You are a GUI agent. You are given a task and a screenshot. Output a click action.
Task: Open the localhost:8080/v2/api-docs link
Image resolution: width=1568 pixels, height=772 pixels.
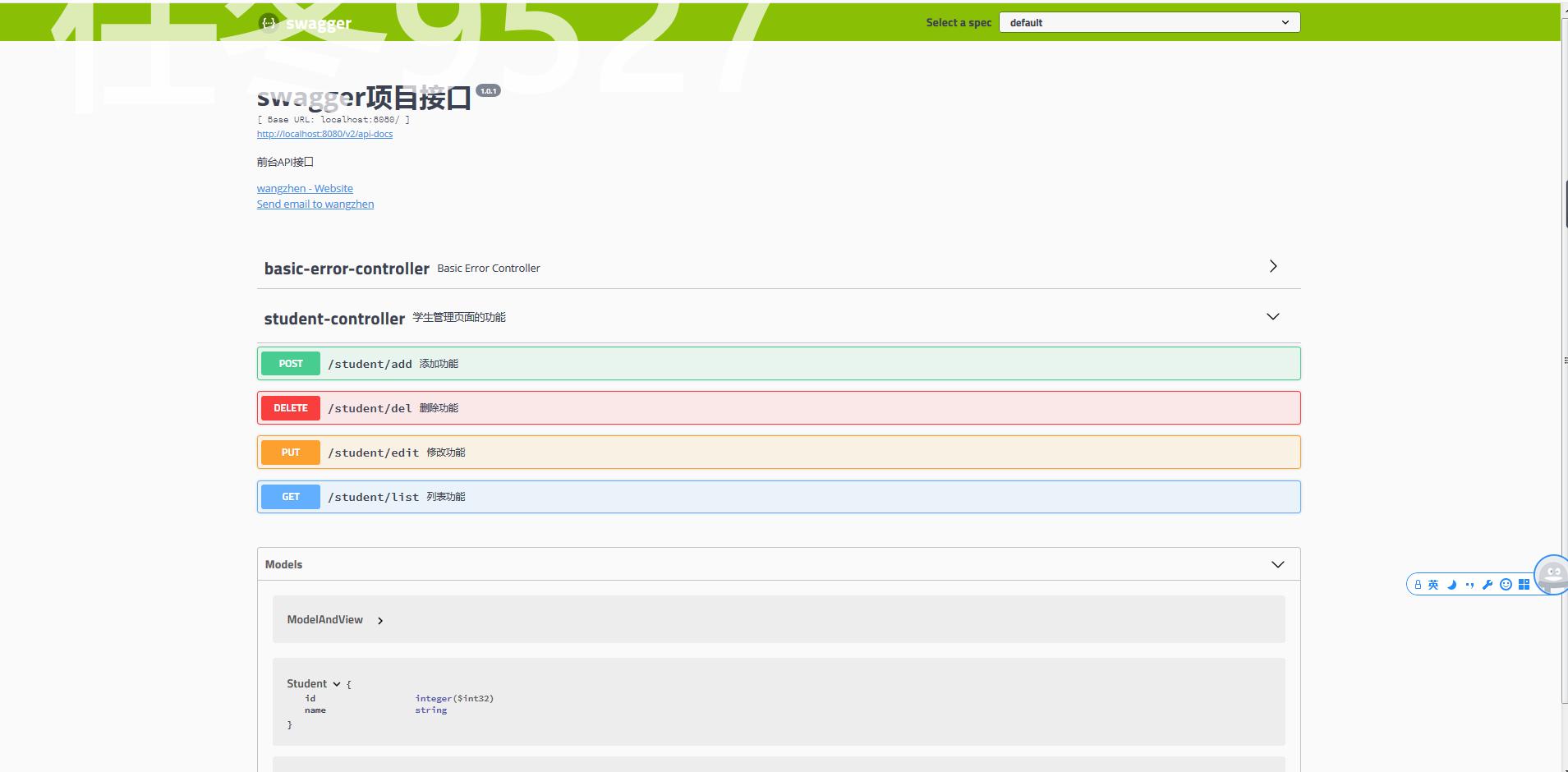[x=324, y=134]
